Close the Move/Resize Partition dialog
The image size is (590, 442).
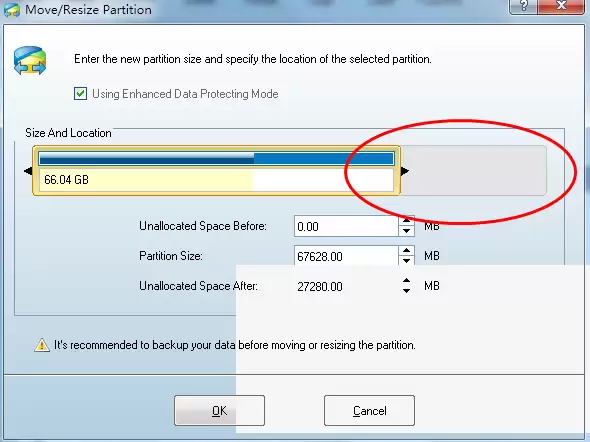561,6
